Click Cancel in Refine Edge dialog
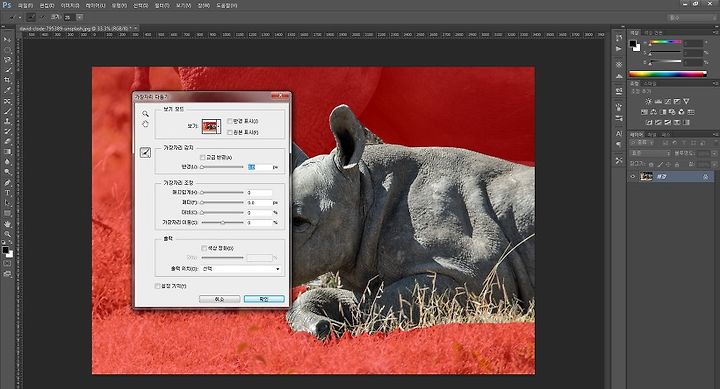720x389 pixels. [x=219, y=299]
